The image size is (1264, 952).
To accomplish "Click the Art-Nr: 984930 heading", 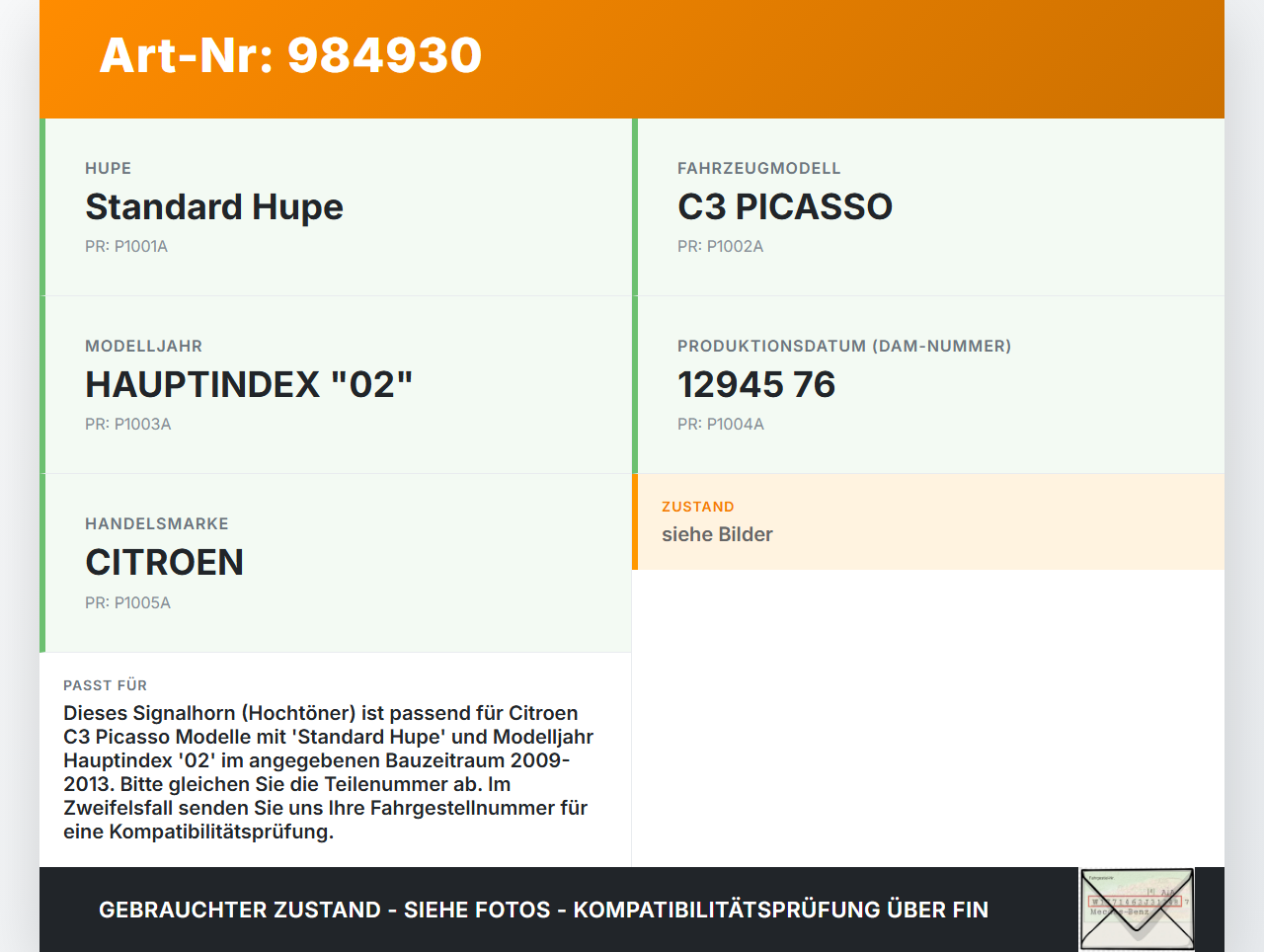I will 290,55.
